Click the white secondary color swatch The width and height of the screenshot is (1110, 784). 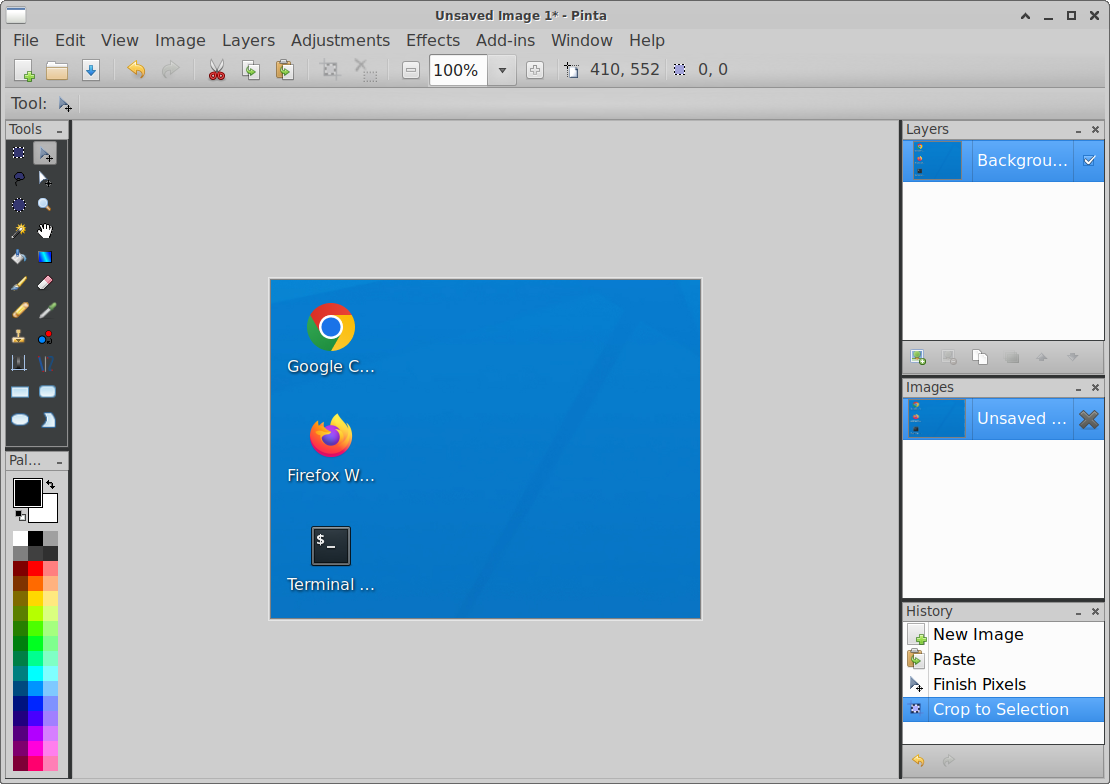47,513
